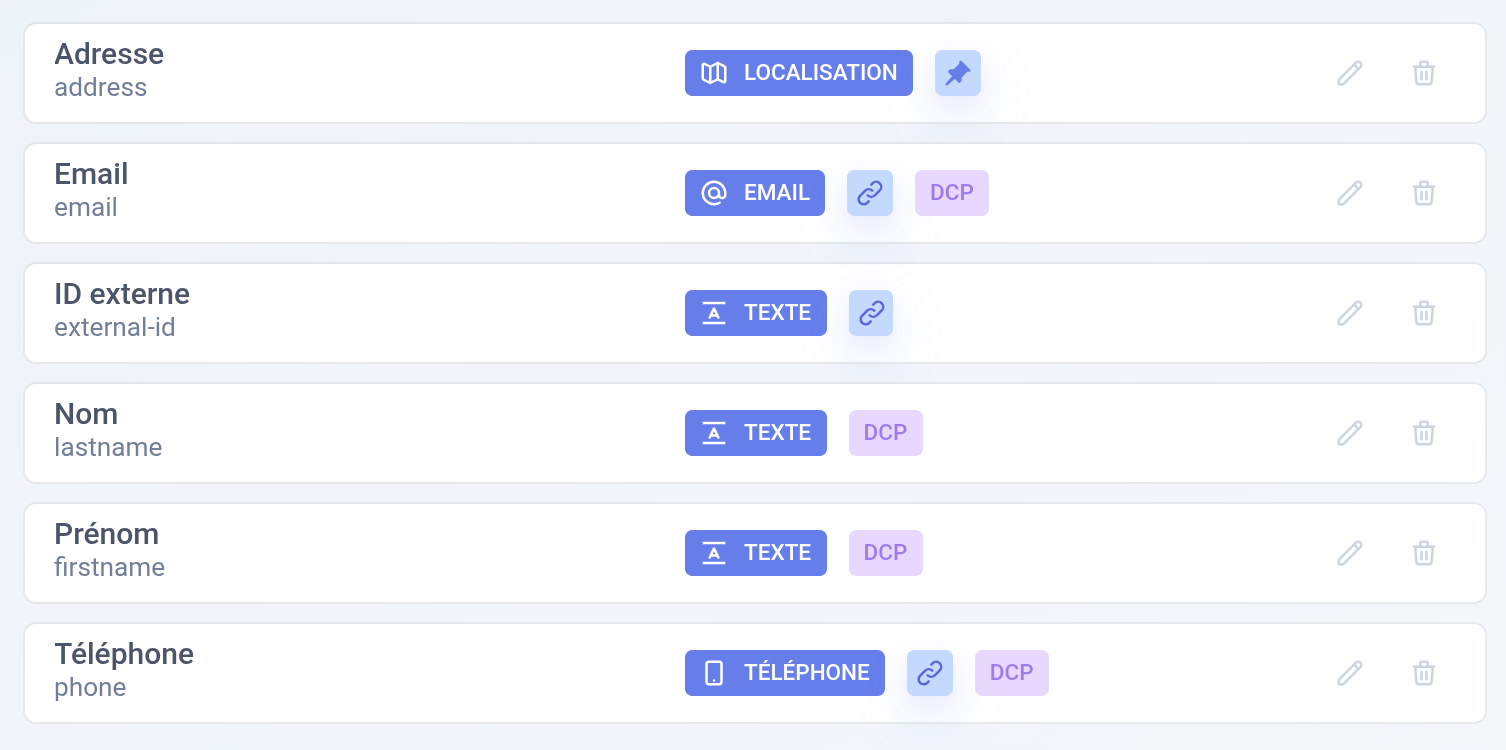Image resolution: width=1506 pixels, height=750 pixels.
Task: Delete the Email field via trash icon
Action: 1424,193
